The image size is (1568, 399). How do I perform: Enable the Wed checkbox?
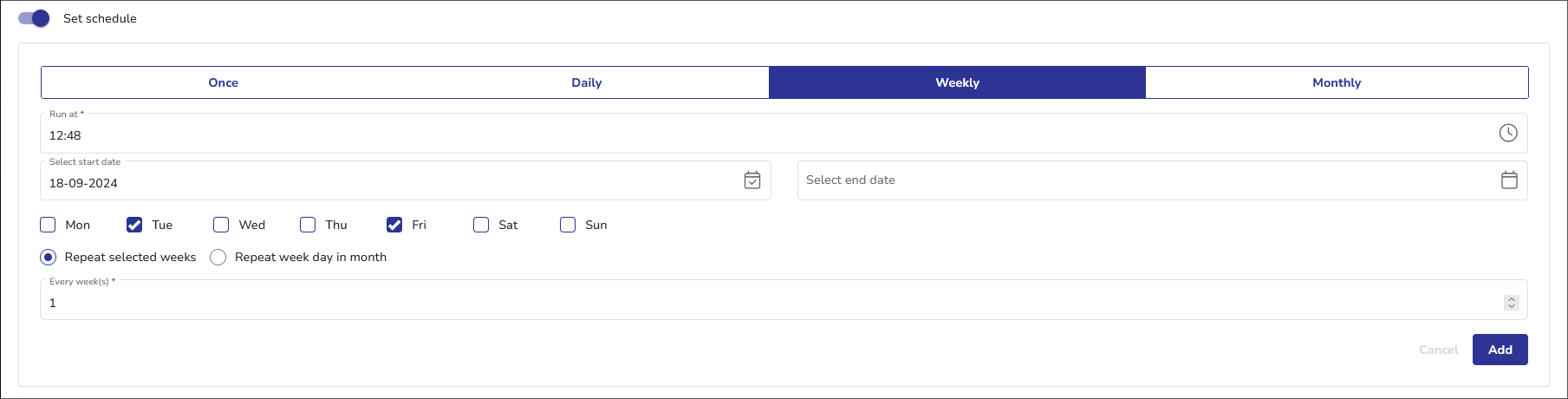221,225
